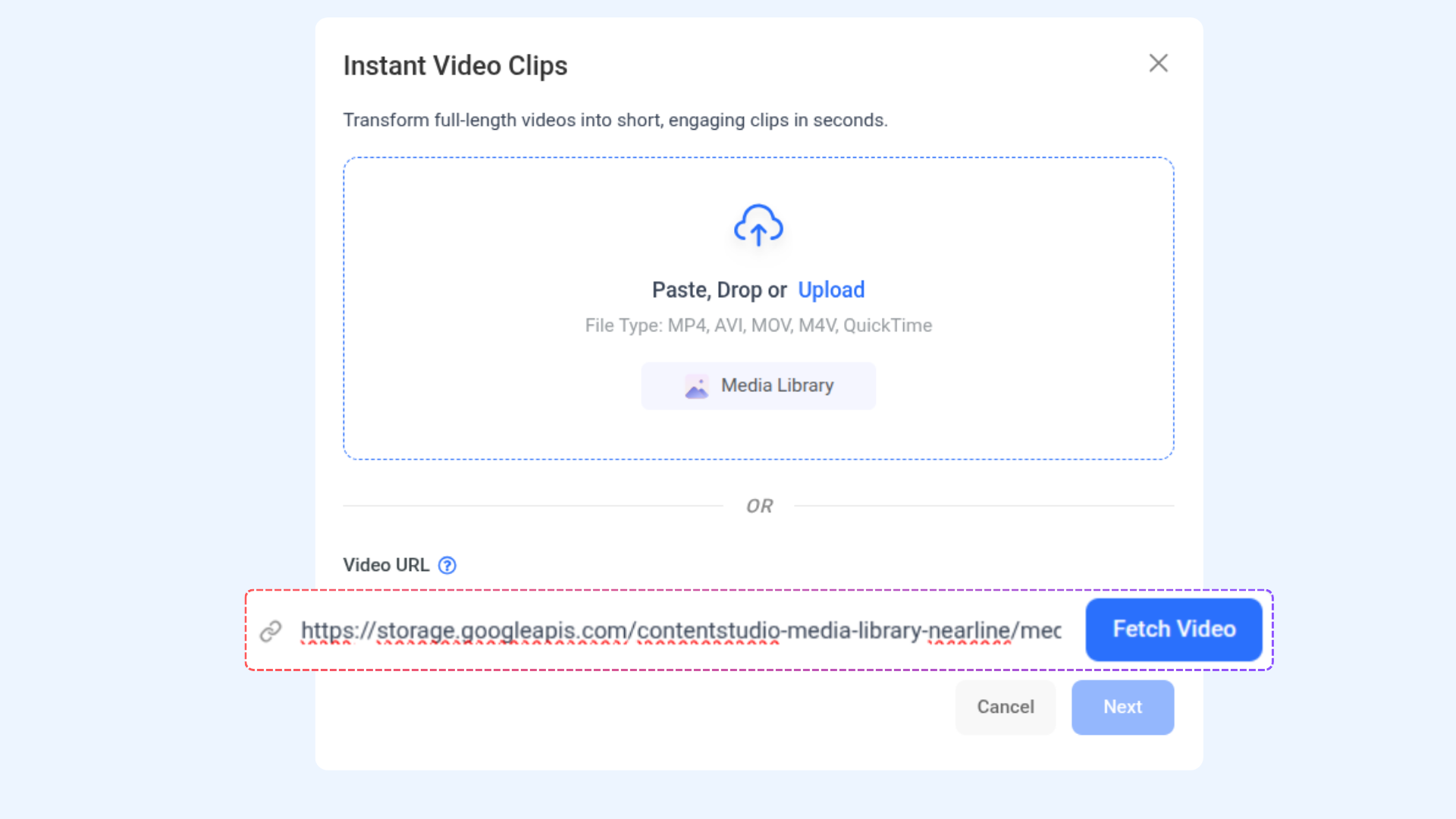Click the blank lower part of the drop zone
The width and height of the screenshot is (1456, 819).
coord(758,435)
